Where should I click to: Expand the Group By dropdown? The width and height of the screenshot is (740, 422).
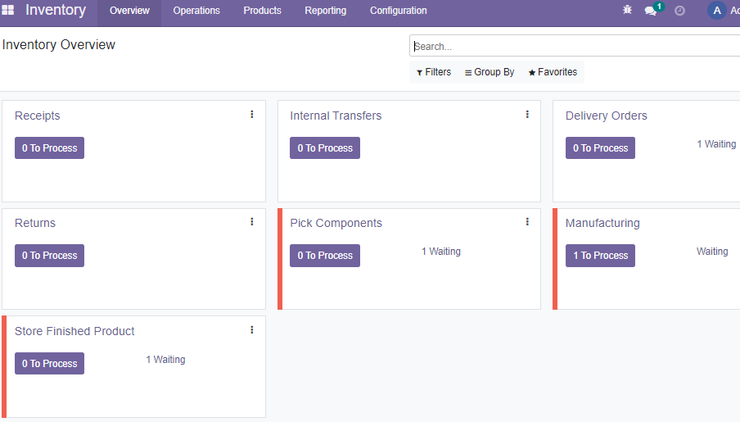(489, 72)
